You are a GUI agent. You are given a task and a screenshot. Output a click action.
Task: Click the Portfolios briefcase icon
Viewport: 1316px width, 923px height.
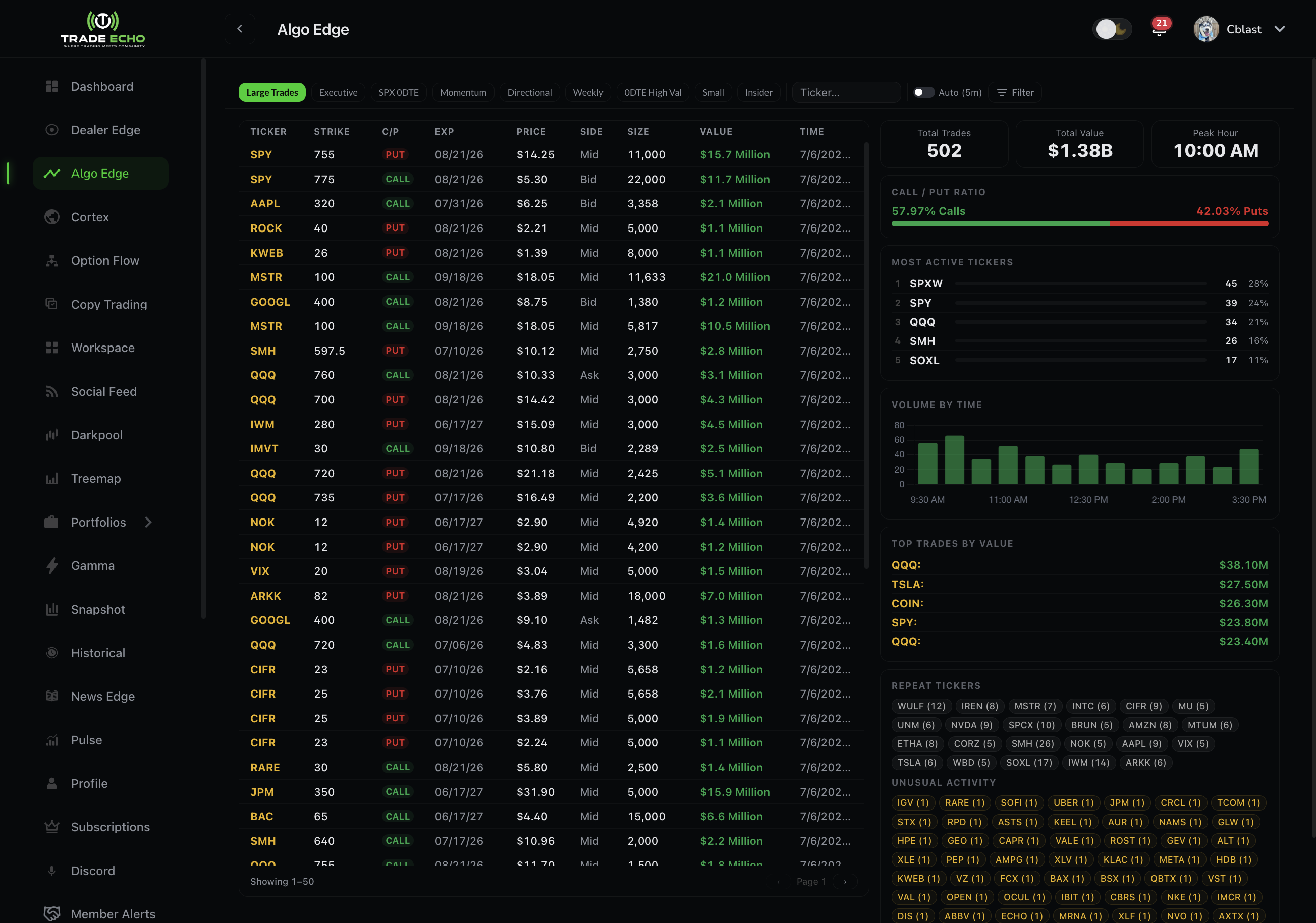51,522
